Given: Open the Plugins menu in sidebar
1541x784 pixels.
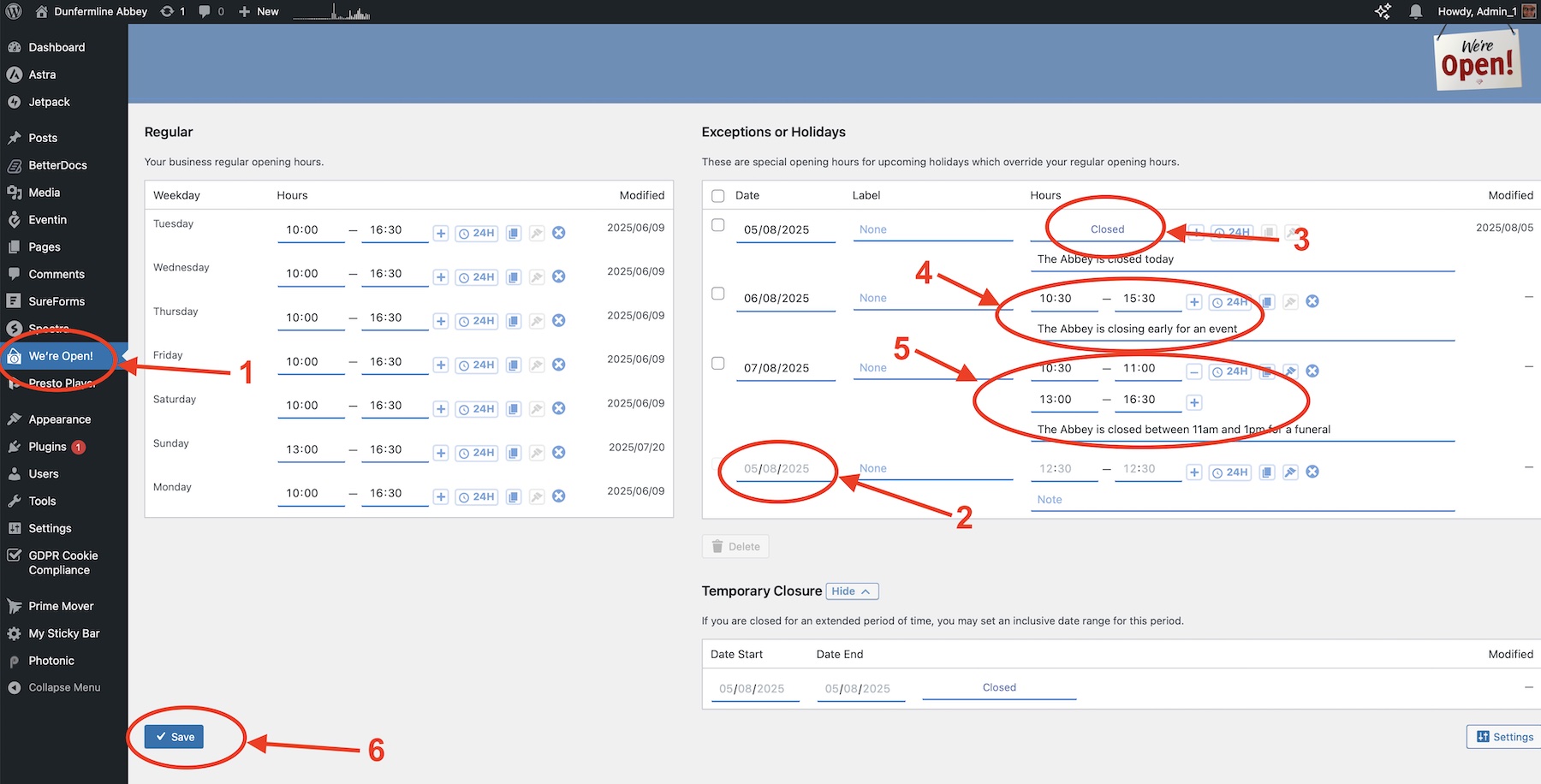Looking at the screenshot, I should point(48,447).
